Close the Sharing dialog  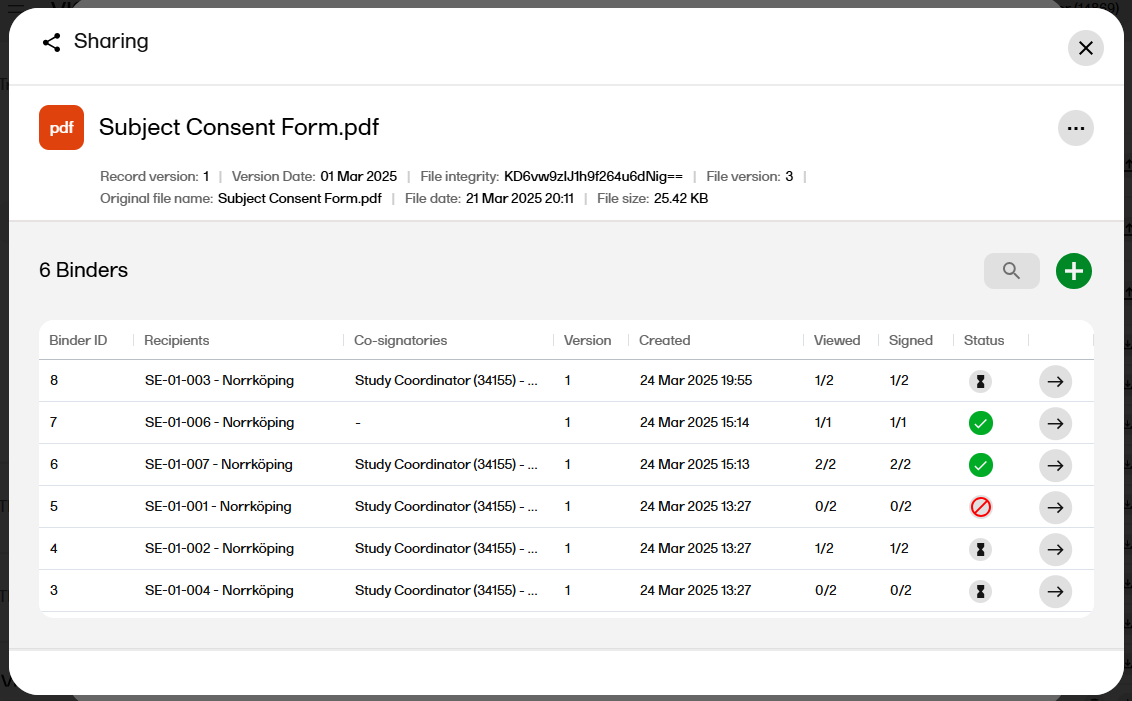pyautogui.click(x=1085, y=48)
